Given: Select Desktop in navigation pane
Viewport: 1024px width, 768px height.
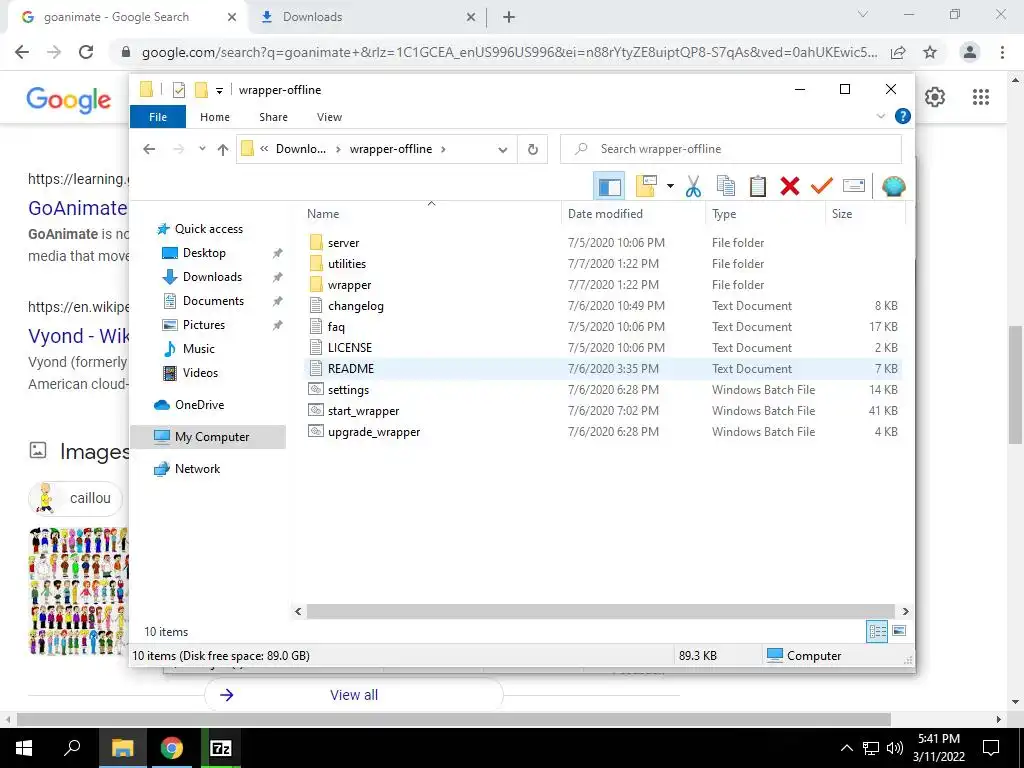Looking at the screenshot, I should click(204, 253).
